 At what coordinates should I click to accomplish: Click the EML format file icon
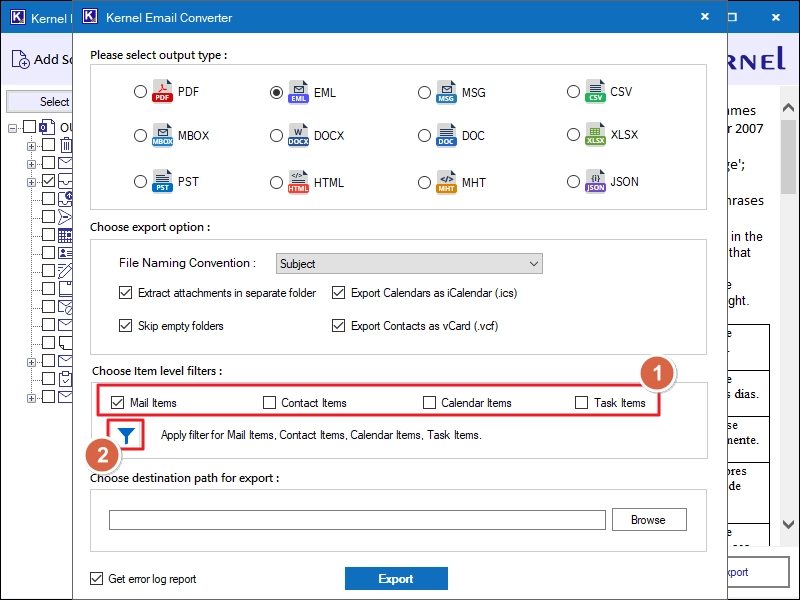click(x=298, y=92)
